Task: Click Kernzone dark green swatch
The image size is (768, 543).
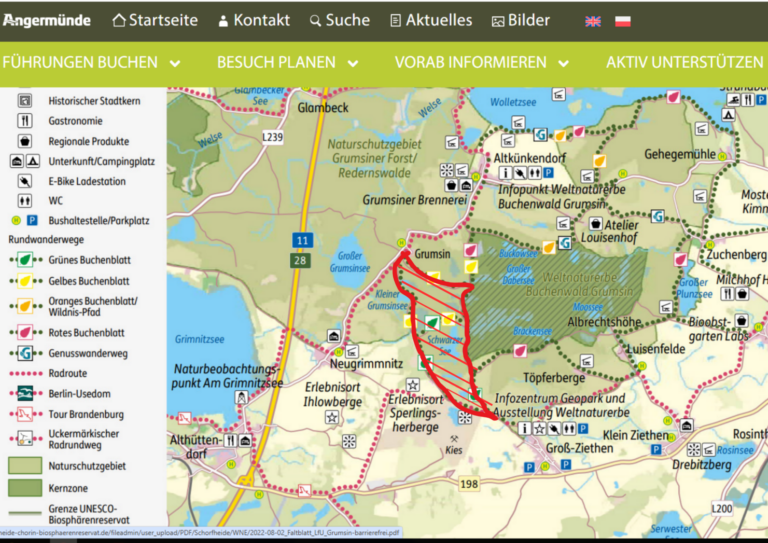Action: click(25, 488)
